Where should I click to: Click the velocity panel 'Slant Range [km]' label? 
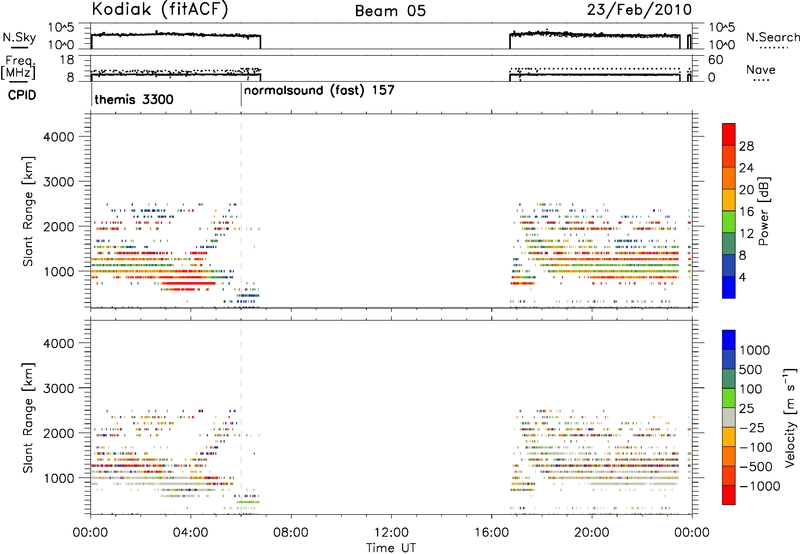point(28,417)
